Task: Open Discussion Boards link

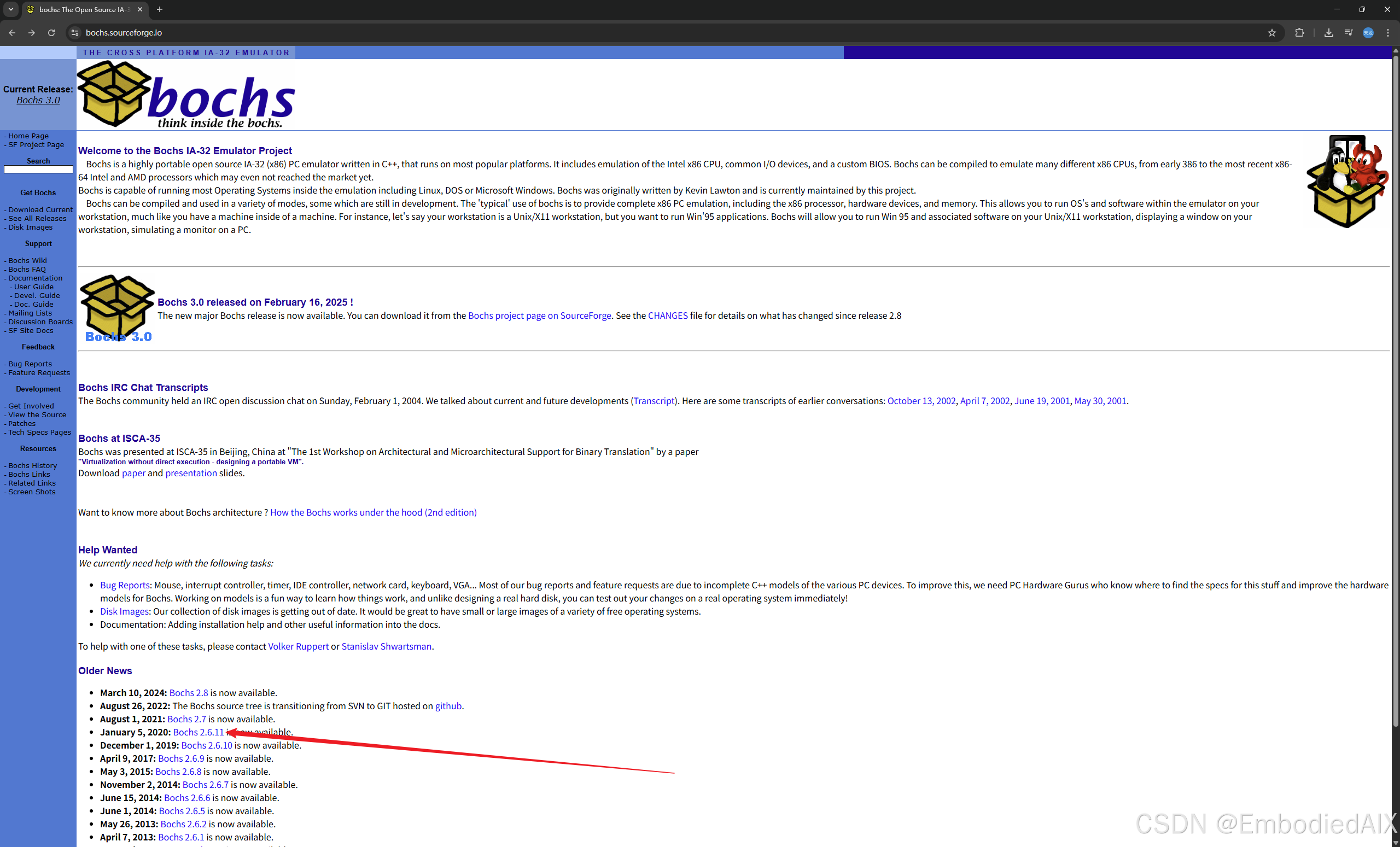Action: click(40, 322)
